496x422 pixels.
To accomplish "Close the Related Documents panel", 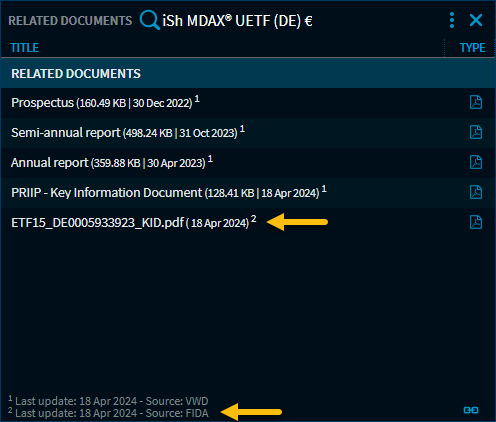I will click(x=476, y=20).
